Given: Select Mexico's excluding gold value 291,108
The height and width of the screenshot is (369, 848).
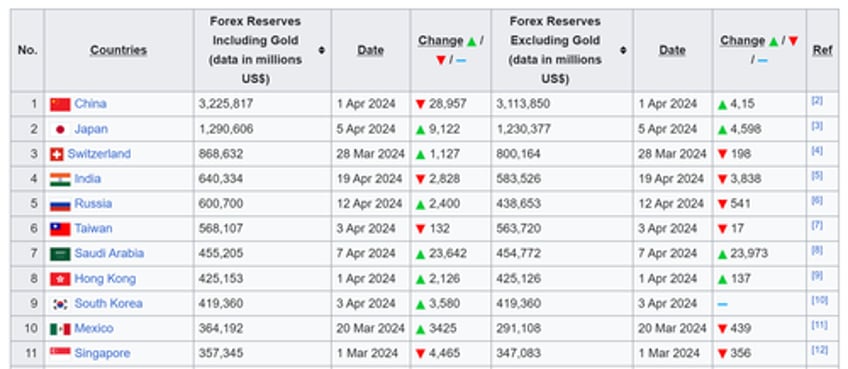Looking at the screenshot, I should [x=518, y=328].
